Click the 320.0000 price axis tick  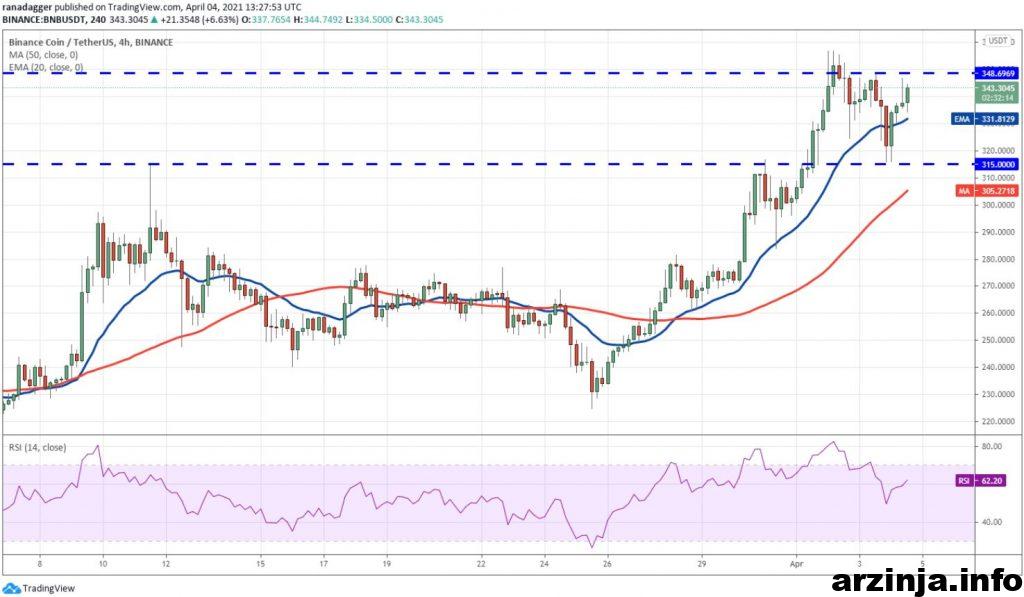pyautogui.click(x=997, y=149)
